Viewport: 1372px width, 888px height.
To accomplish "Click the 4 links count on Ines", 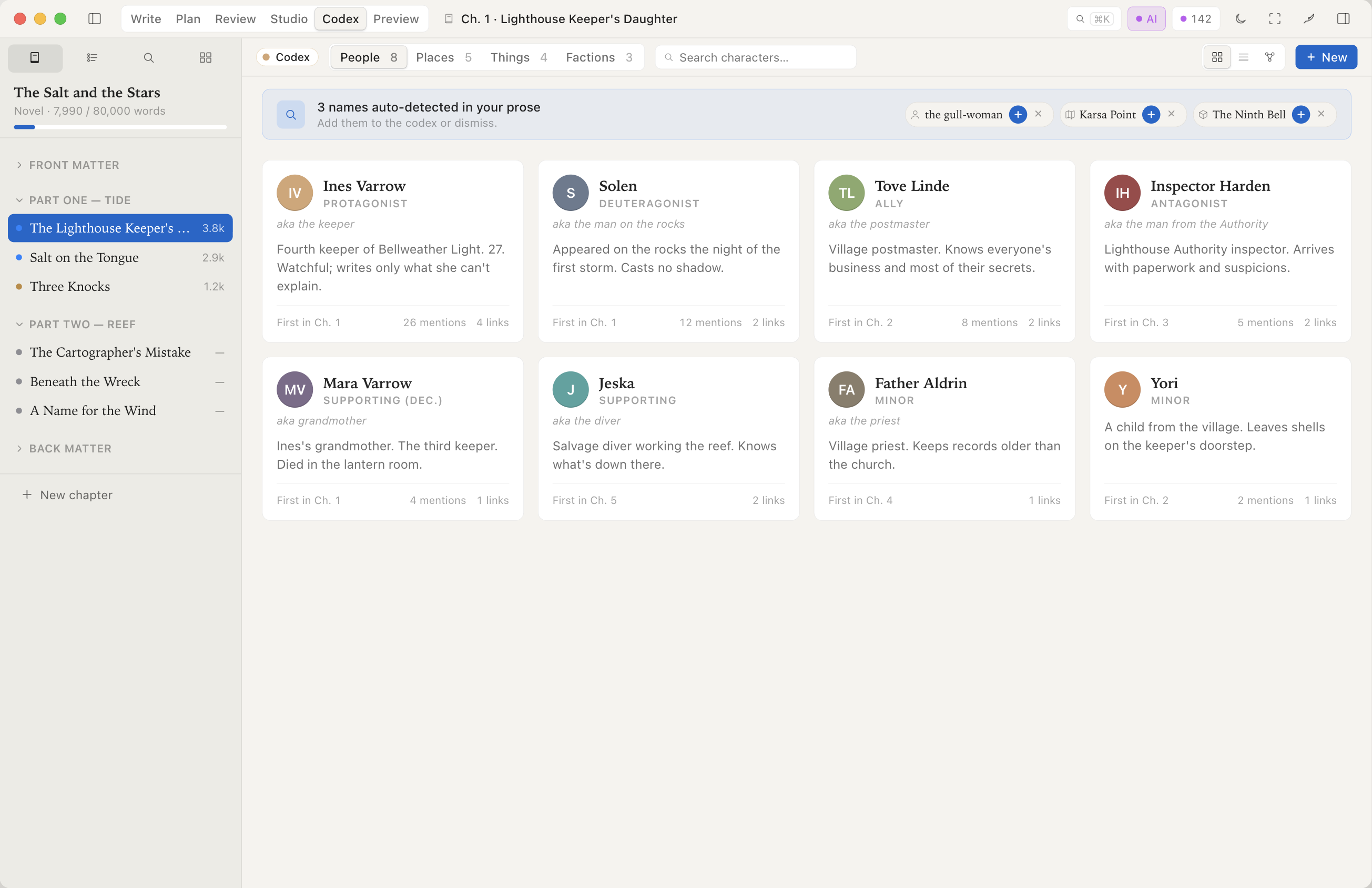I will tap(493, 322).
